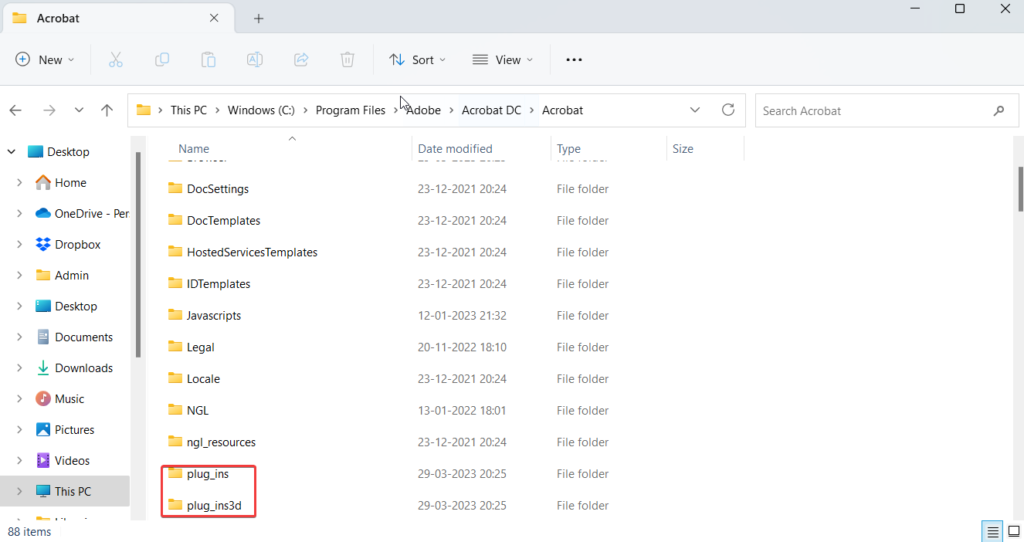The image size is (1024, 542).
Task: Click the Rename icon in toolbar
Action: [x=254, y=60]
